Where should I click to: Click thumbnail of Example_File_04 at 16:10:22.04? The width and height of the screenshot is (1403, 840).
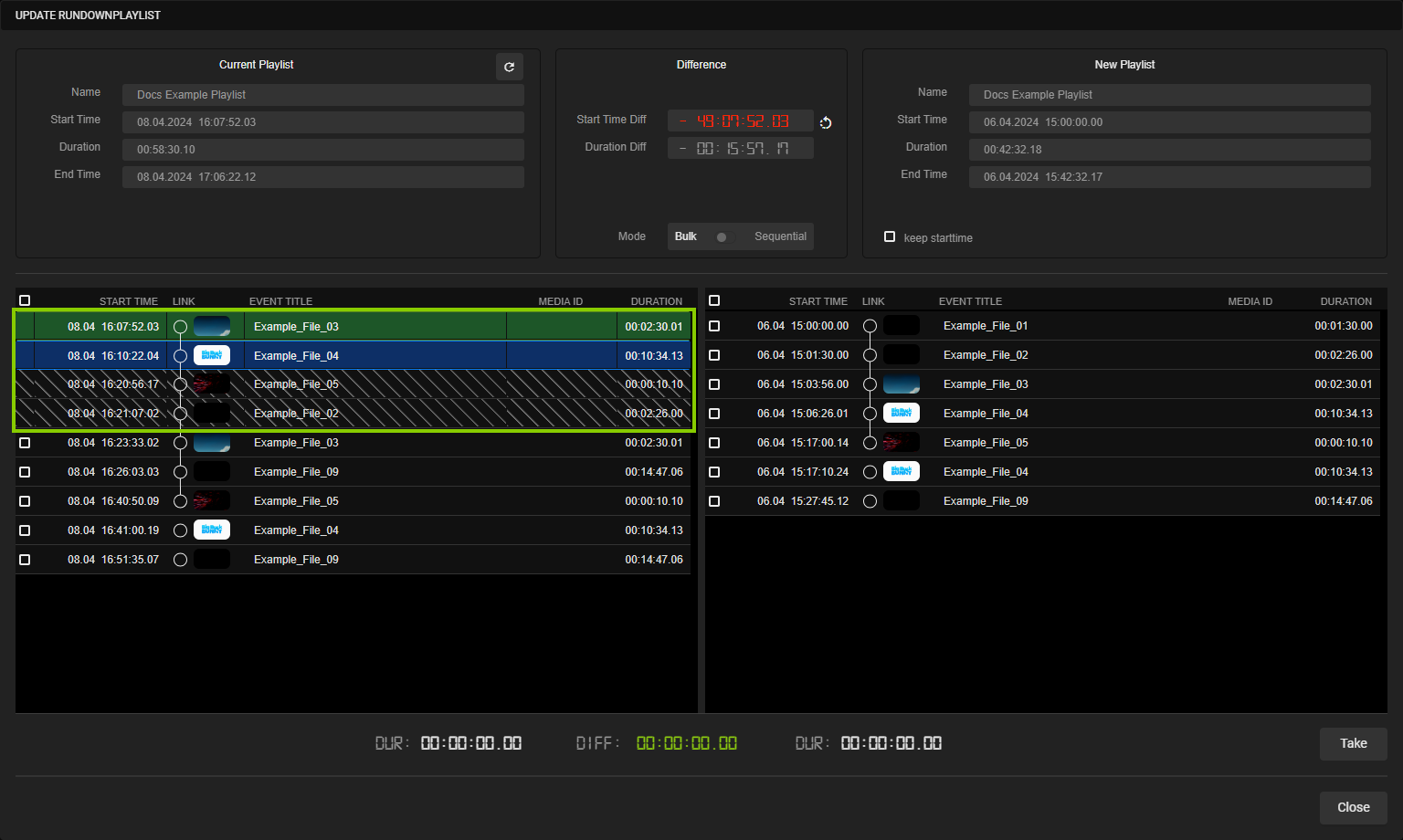212,356
